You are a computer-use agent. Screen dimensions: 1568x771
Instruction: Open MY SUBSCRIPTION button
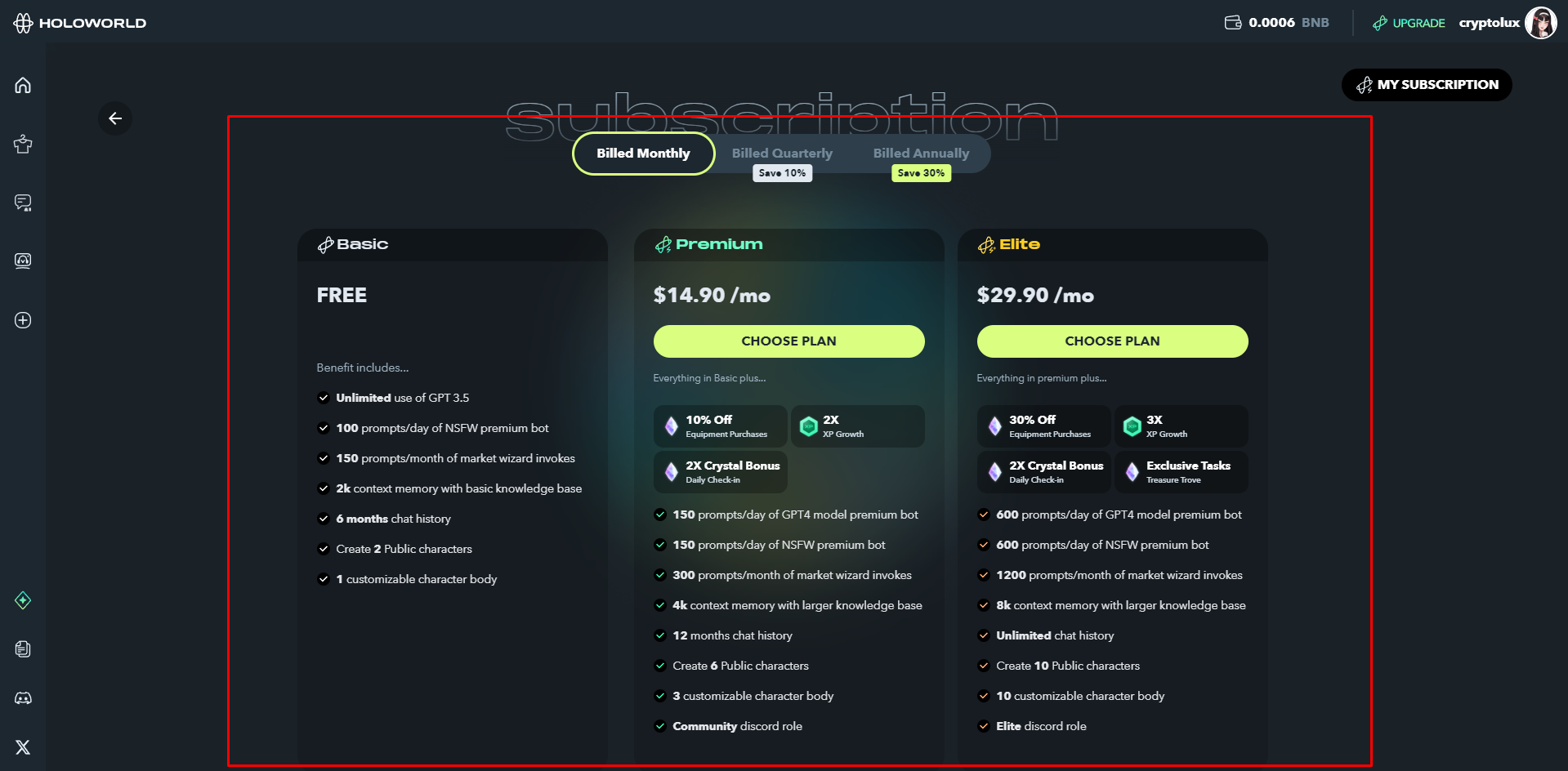pyautogui.click(x=1427, y=85)
